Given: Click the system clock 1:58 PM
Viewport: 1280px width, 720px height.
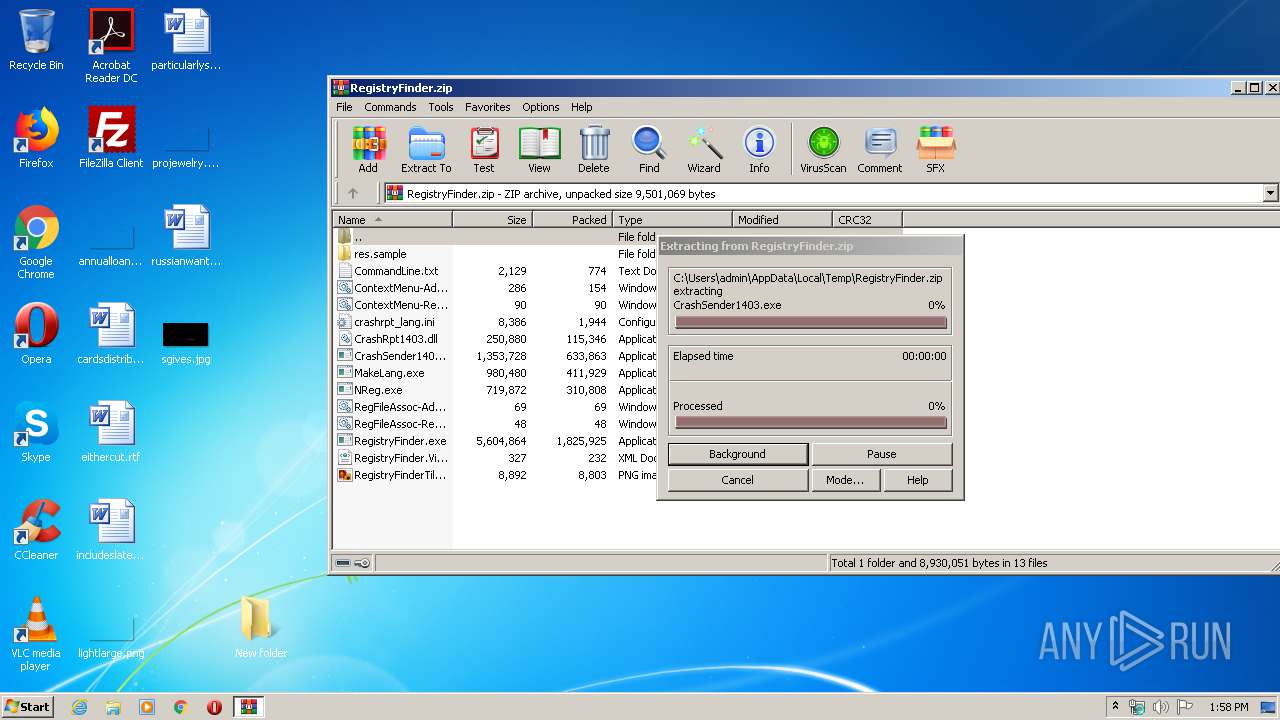Looking at the screenshot, I should tap(1228, 707).
